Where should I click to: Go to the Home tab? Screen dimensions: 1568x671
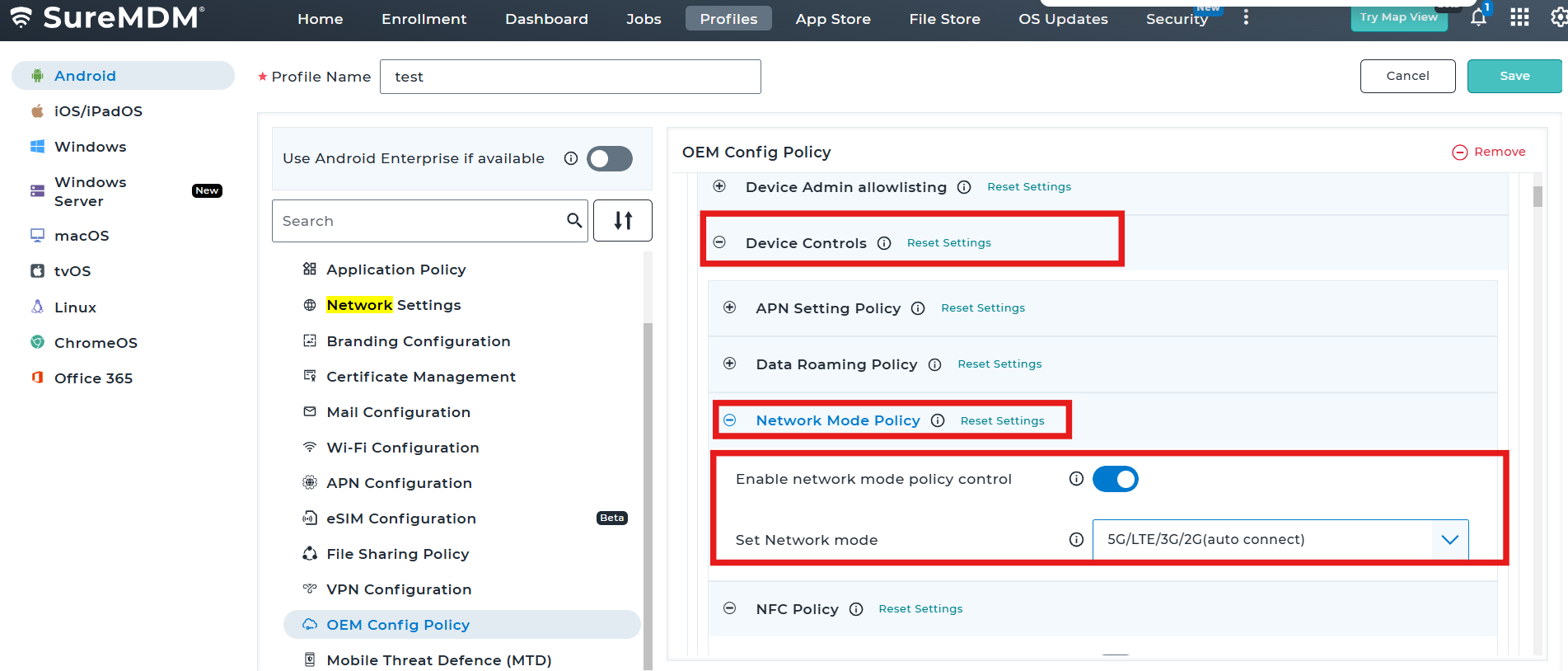coord(321,19)
